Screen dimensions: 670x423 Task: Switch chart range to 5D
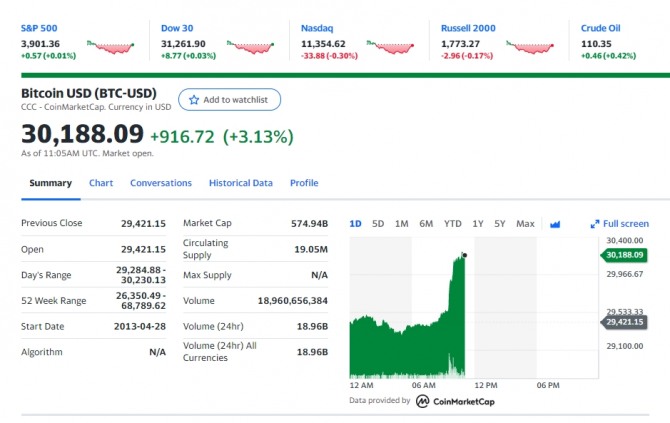point(378,224)
